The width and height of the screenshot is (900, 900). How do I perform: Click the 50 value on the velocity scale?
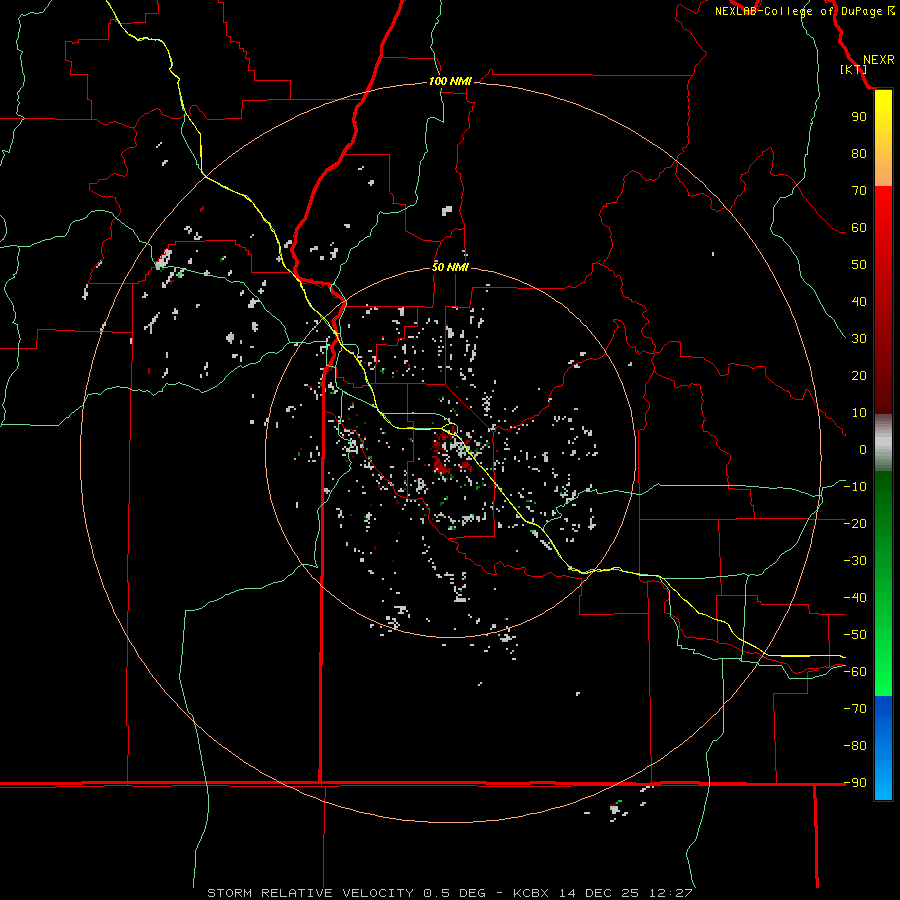click(x=859, y=265)
